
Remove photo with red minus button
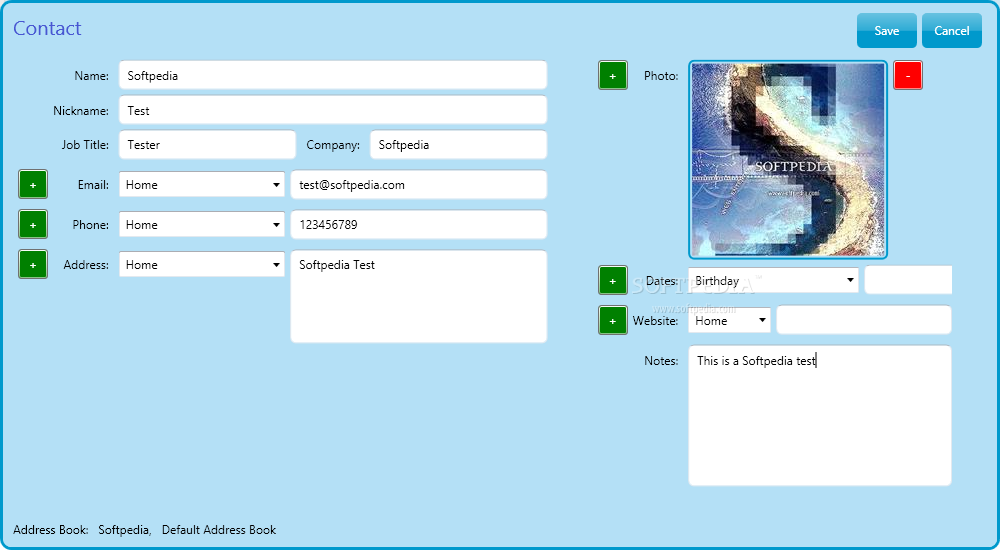pyautogui.click(x=908, y=75)
